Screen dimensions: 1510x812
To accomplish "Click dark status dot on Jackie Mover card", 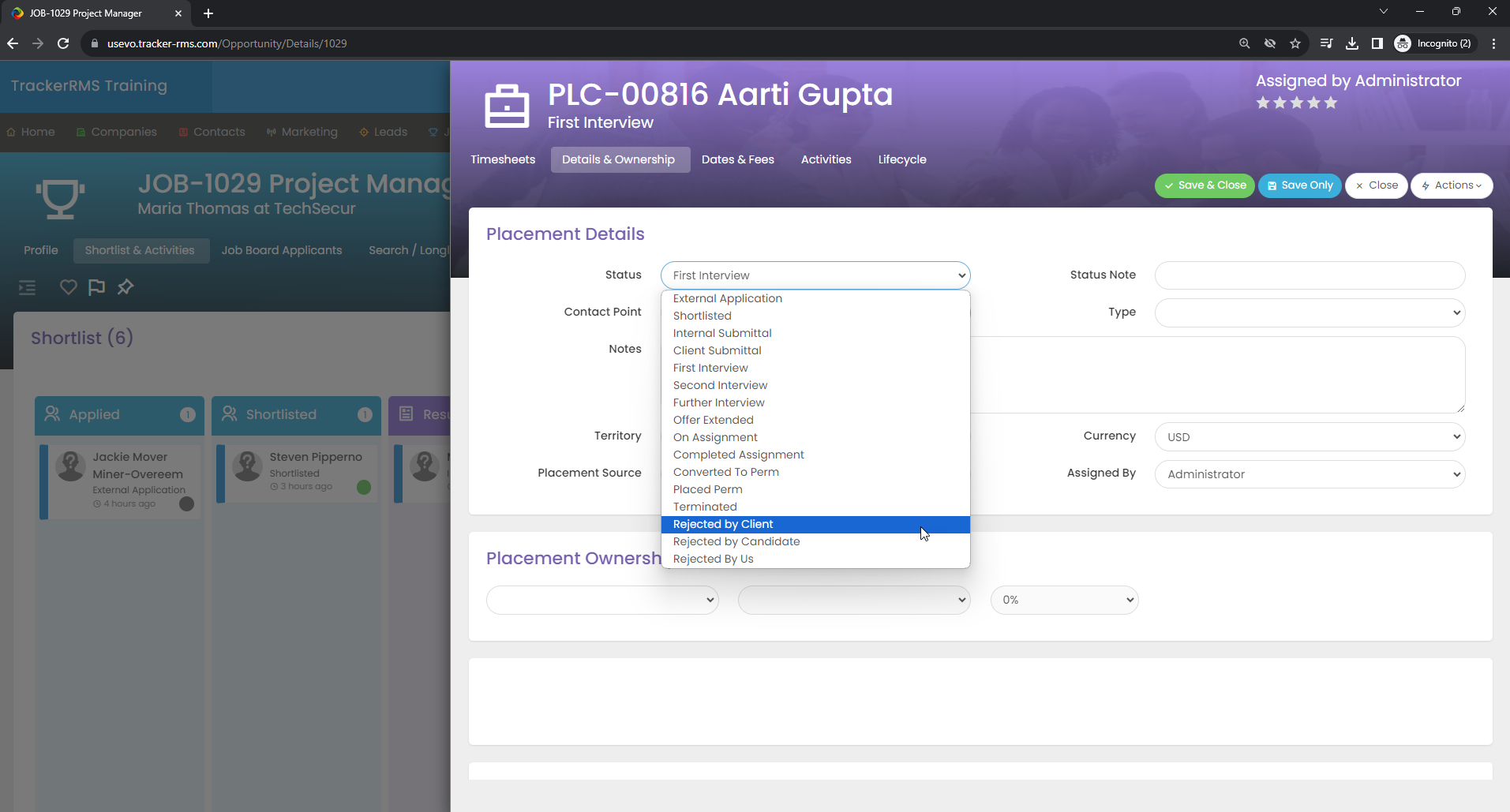I will tap(186, 503).
